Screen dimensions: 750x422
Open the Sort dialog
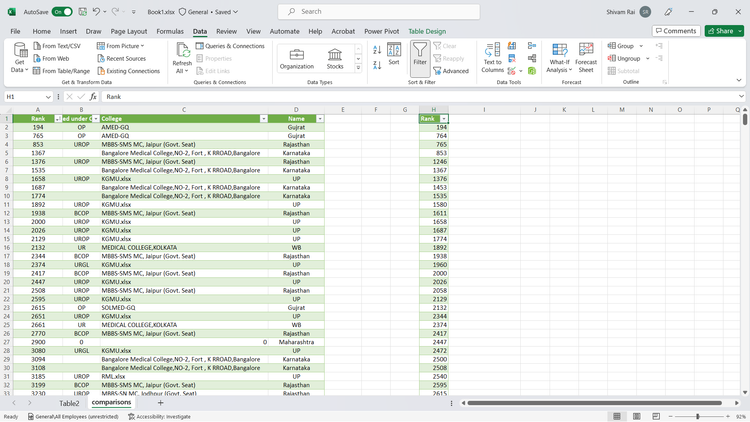[x=394, y=54]
